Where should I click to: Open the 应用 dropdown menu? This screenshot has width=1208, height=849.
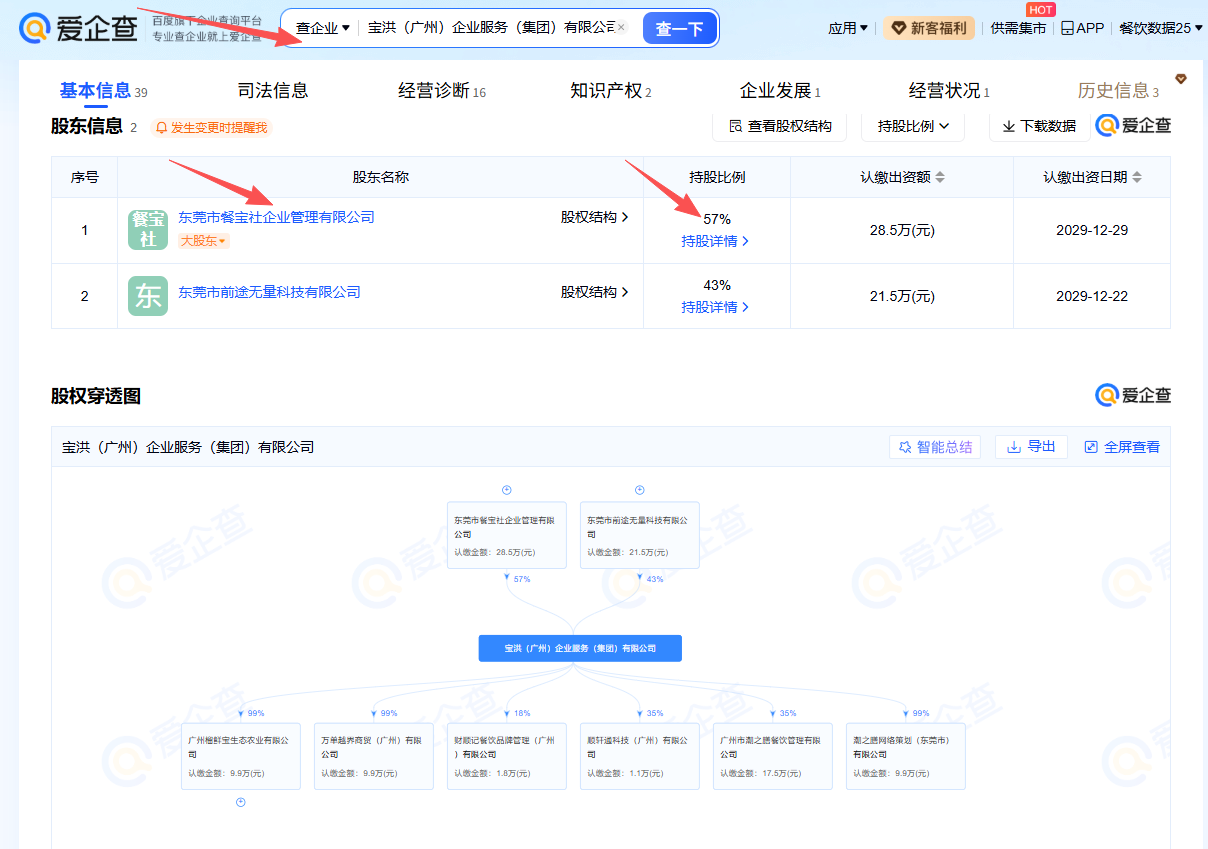[x=848, y=28]
